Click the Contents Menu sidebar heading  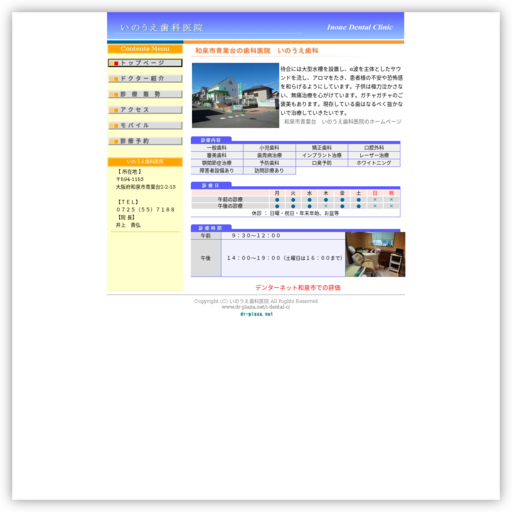tap(145, 49)
